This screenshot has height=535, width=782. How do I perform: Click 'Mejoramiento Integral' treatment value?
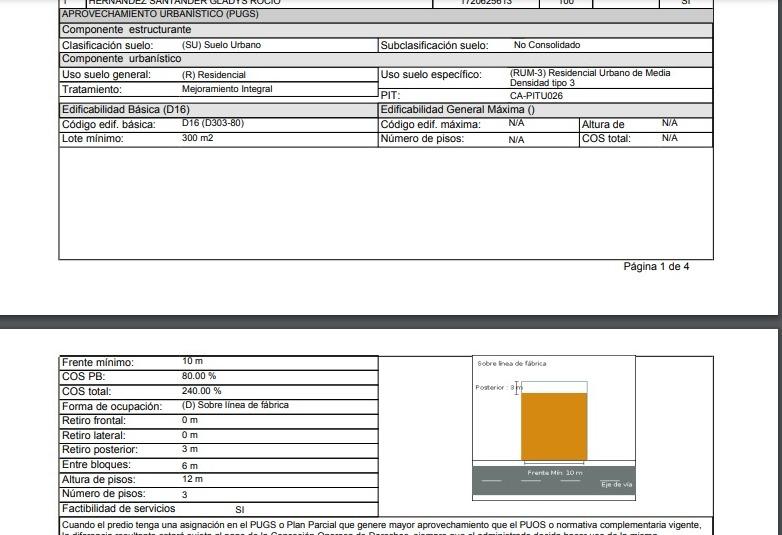(227, 89)
